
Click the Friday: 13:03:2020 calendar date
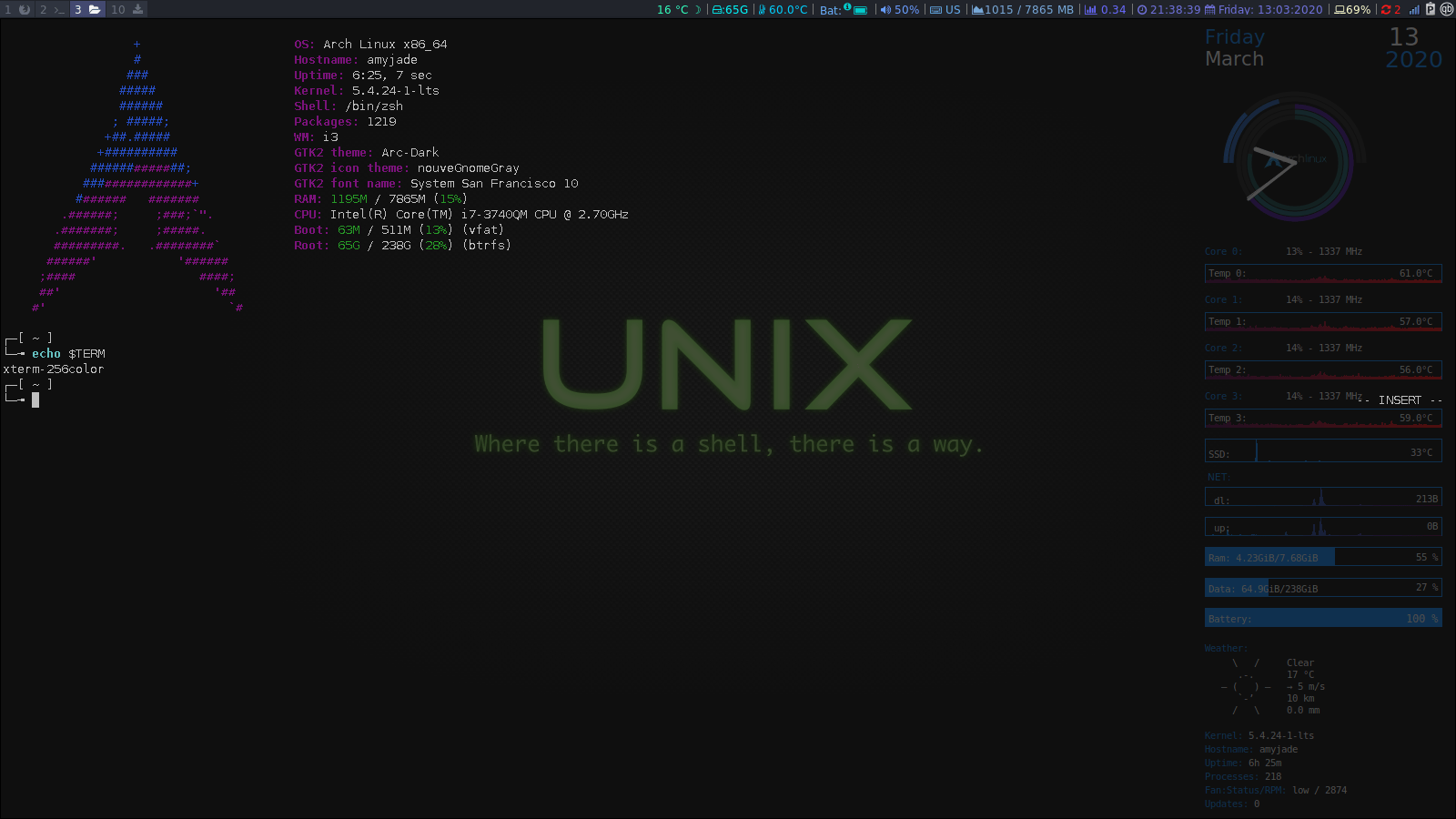pyautogui.click(x=1264, y=10)
